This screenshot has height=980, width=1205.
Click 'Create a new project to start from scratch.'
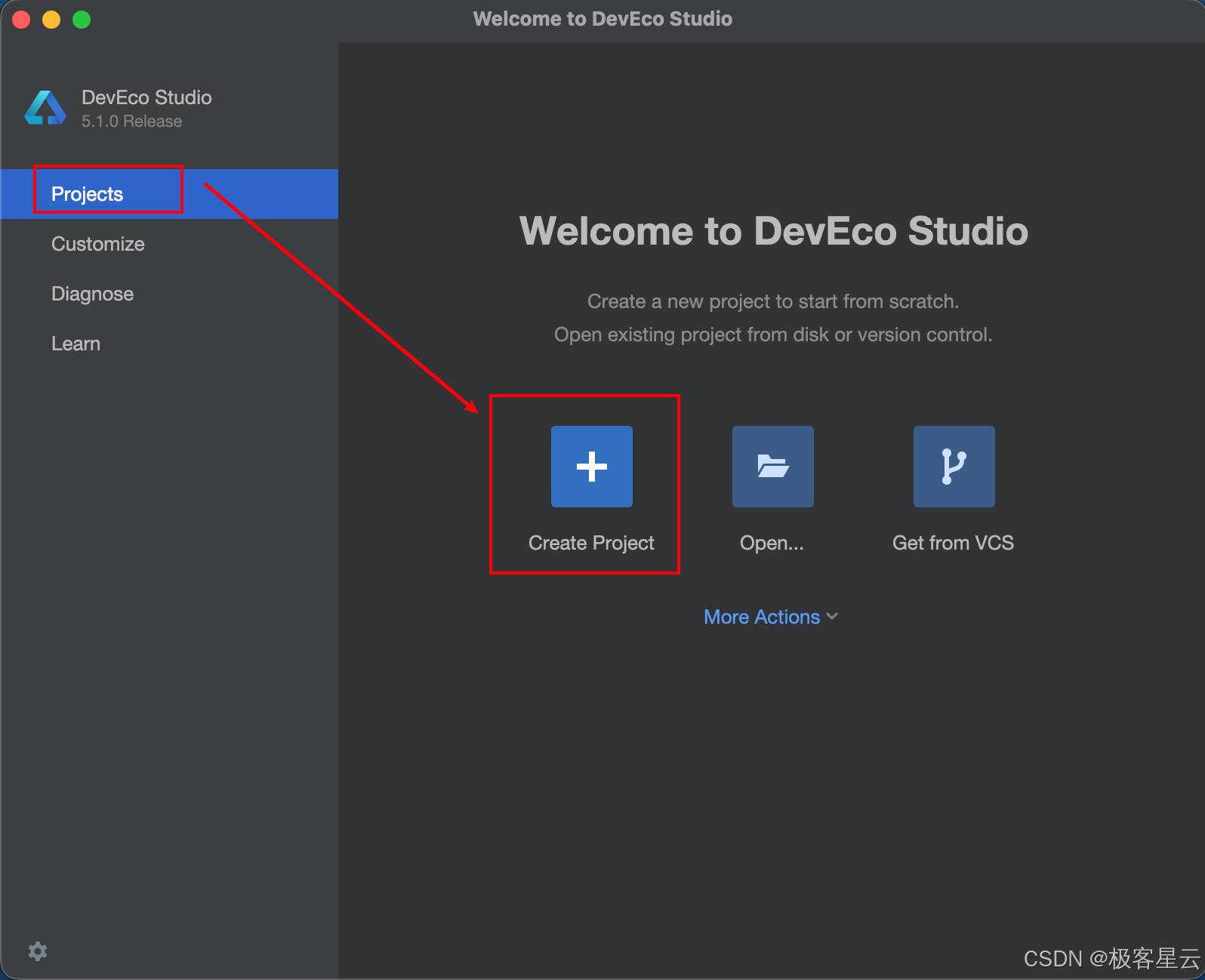(773, 301)
